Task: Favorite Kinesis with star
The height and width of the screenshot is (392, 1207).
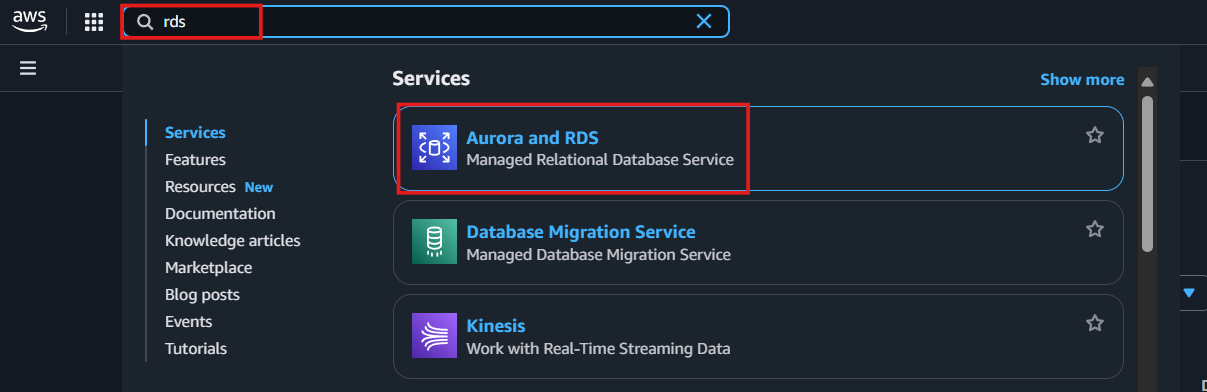Action: pos(1095,323)
